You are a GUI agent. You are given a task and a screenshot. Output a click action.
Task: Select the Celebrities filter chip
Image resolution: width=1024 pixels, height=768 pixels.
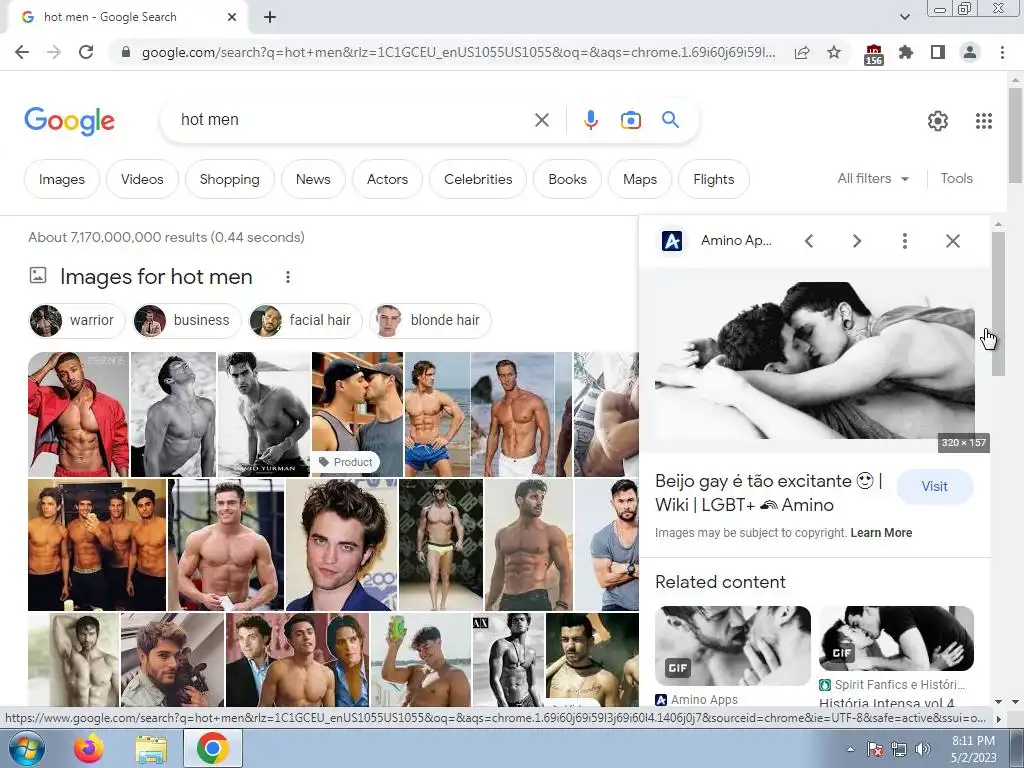point(478,179)
